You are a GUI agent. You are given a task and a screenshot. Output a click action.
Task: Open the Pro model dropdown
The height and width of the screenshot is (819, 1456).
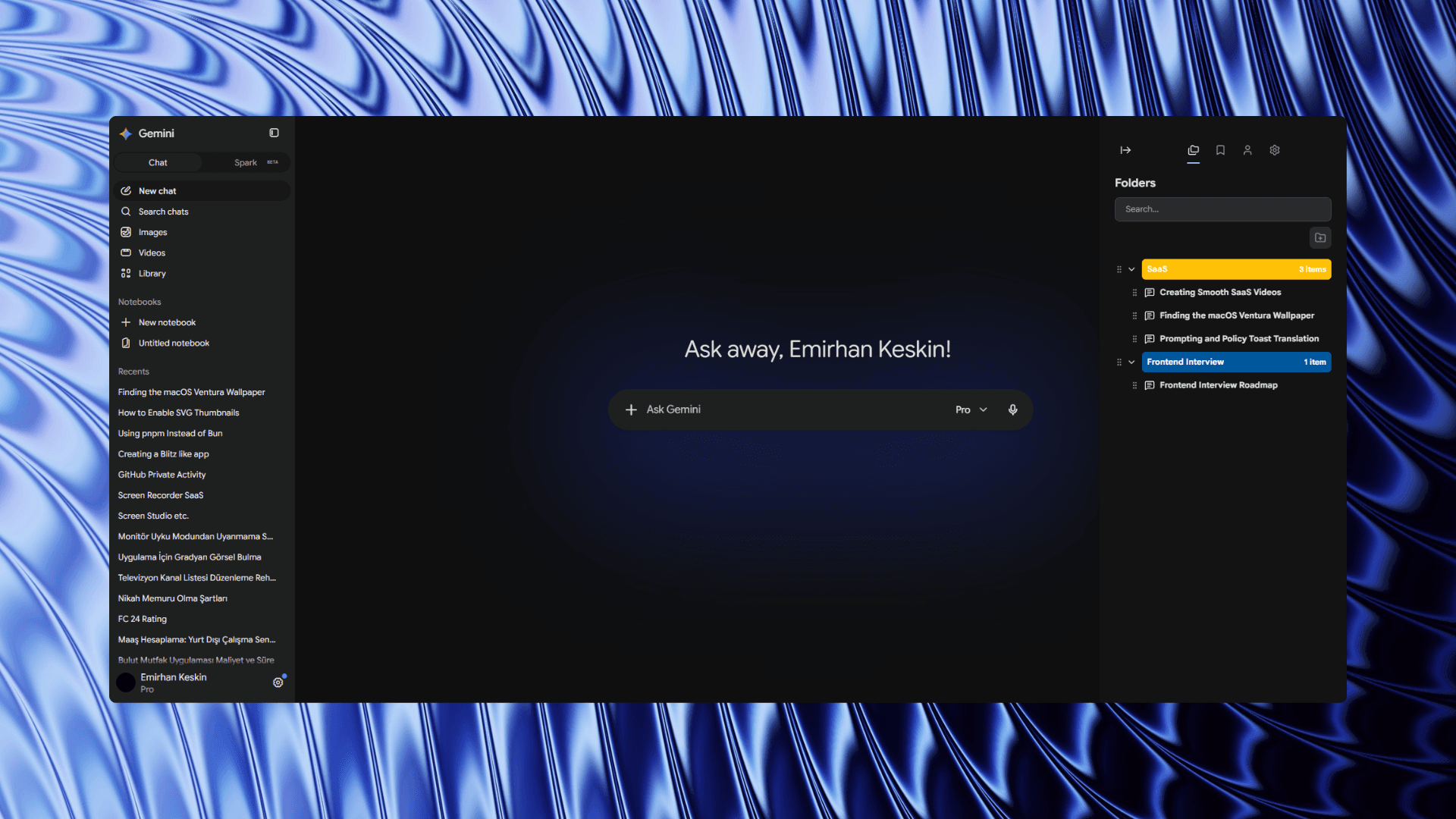pos(971,409)
